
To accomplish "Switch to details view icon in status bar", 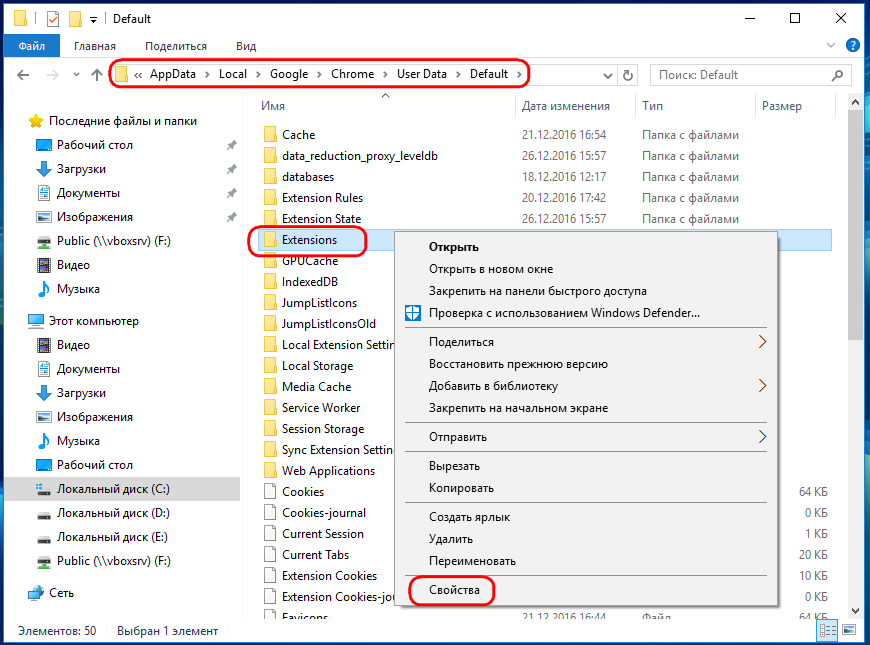I will [x=827, y=631].
